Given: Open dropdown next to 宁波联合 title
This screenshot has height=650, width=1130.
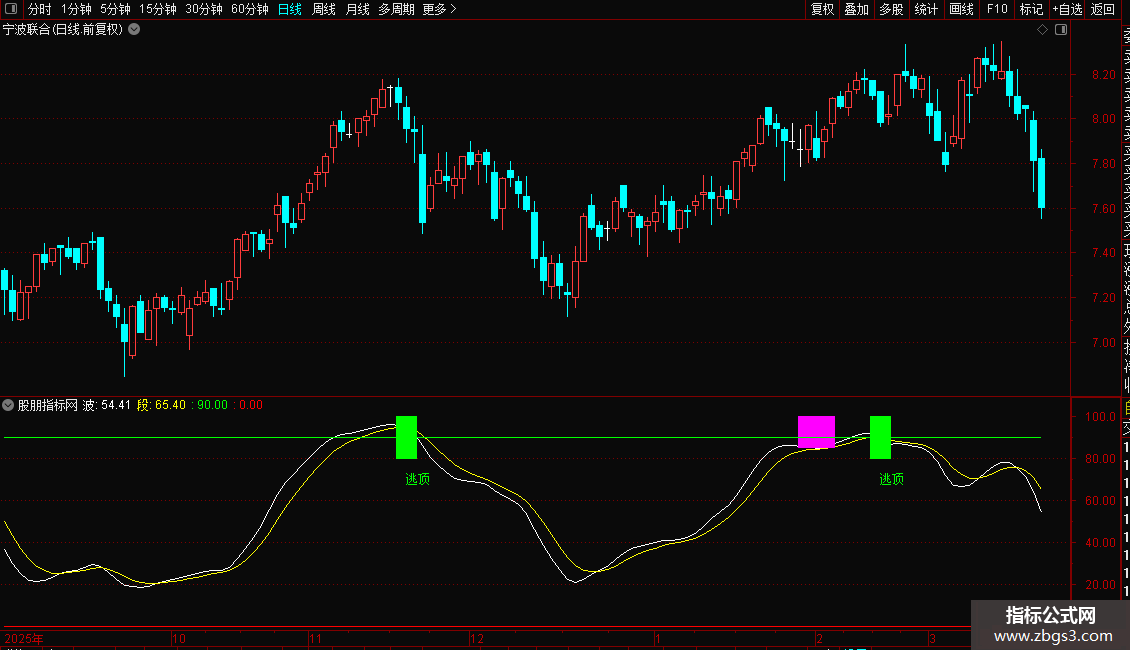Looking at the screenshot, I should [134, 30].
